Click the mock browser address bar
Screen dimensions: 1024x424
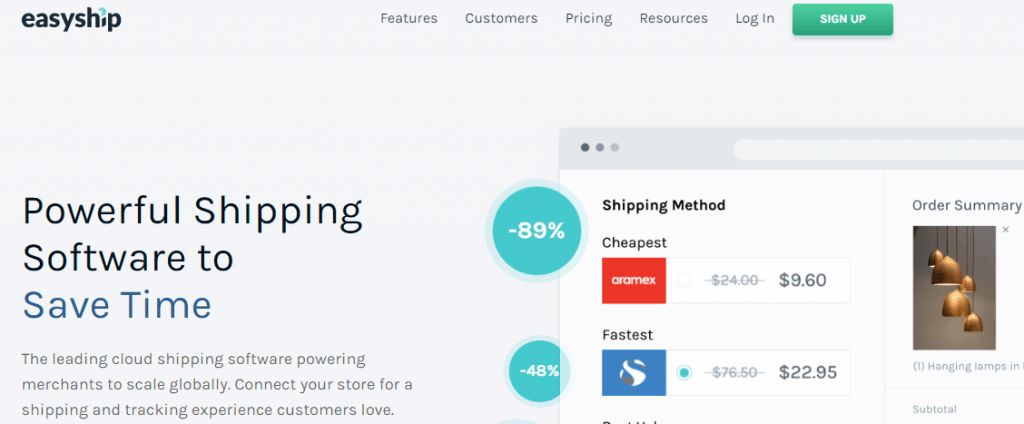coord(878,150)
